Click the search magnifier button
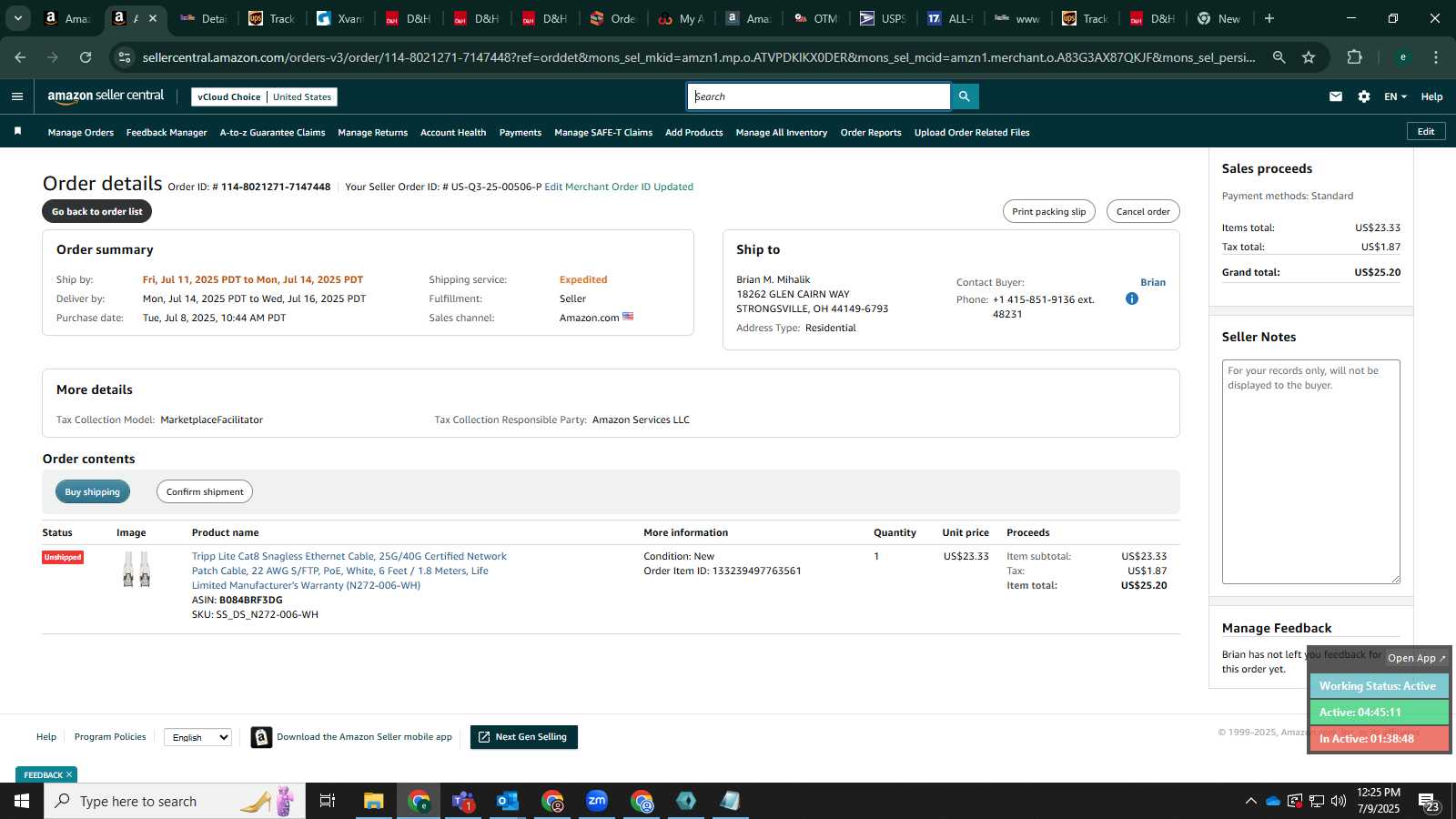Image resolution: width=1456 pixels, height=819 pixels. point(964,96)
